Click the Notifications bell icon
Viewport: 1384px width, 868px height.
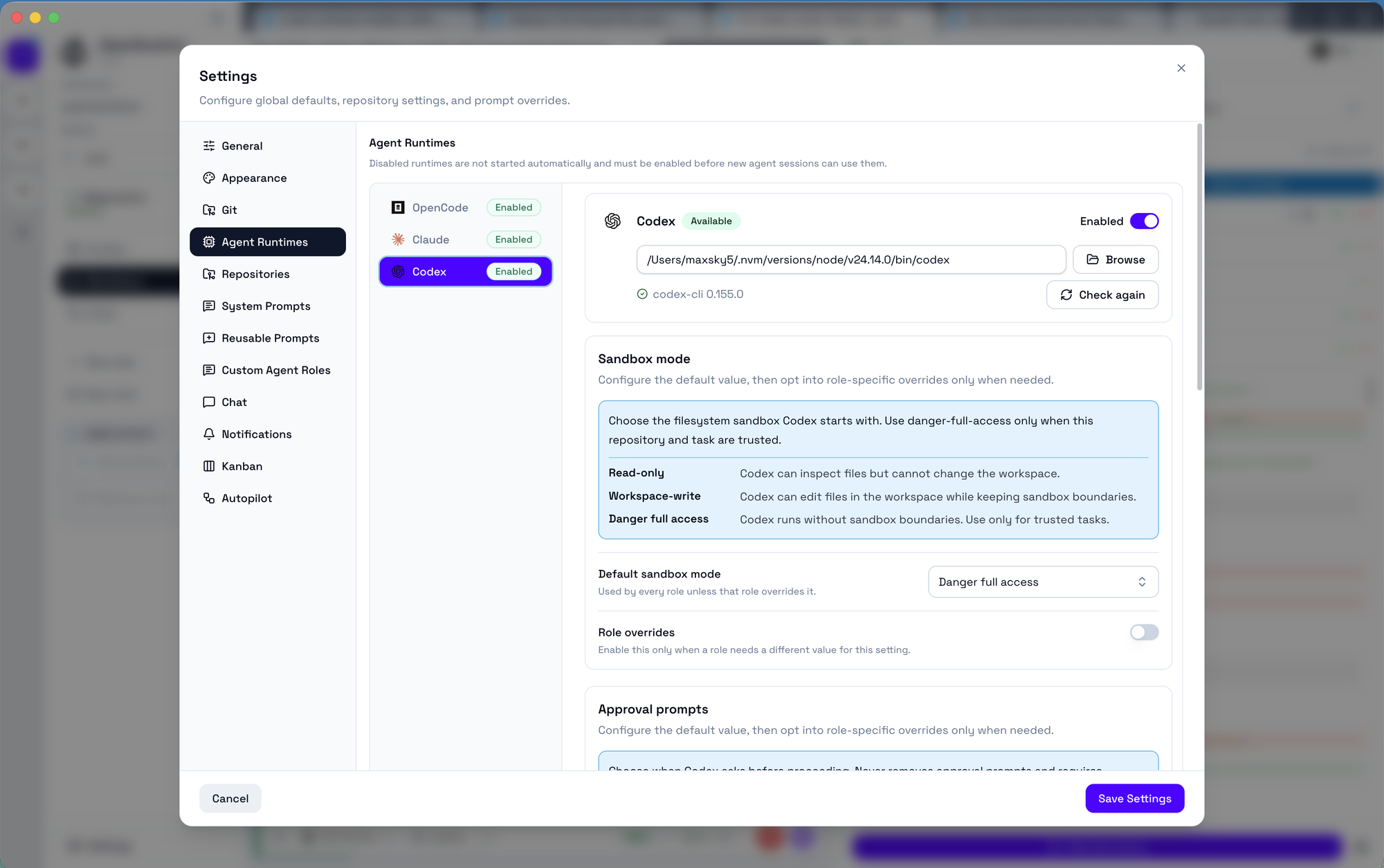pyautogui.click(x=209, y=434)
